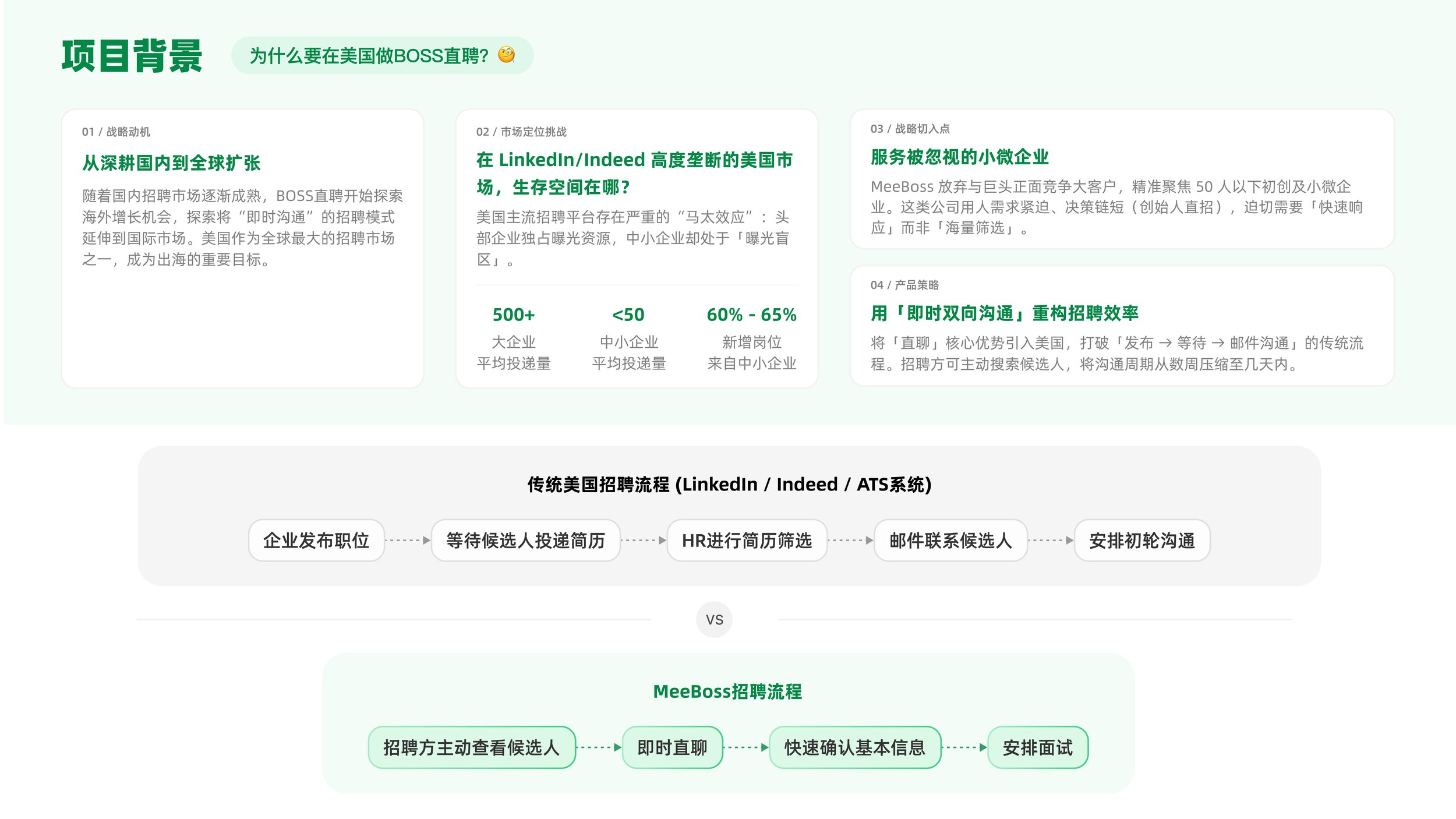This screenshot has width=1456, height=819.
Task: Click the HR进行简历筛选 step box
Action: [x=747, y=541]
